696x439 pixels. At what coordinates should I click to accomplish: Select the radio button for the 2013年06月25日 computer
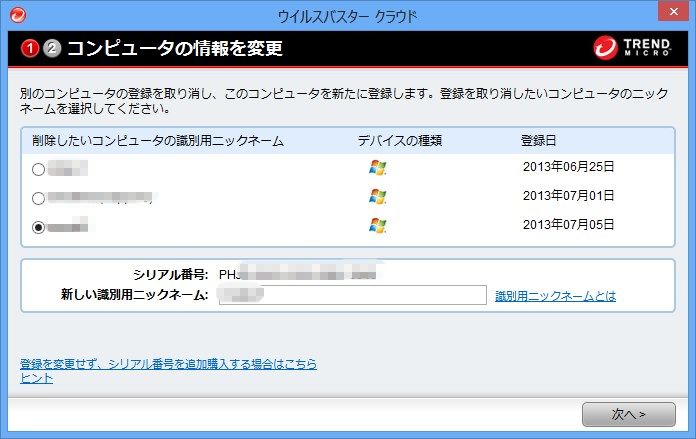click(x=39, y=169)
